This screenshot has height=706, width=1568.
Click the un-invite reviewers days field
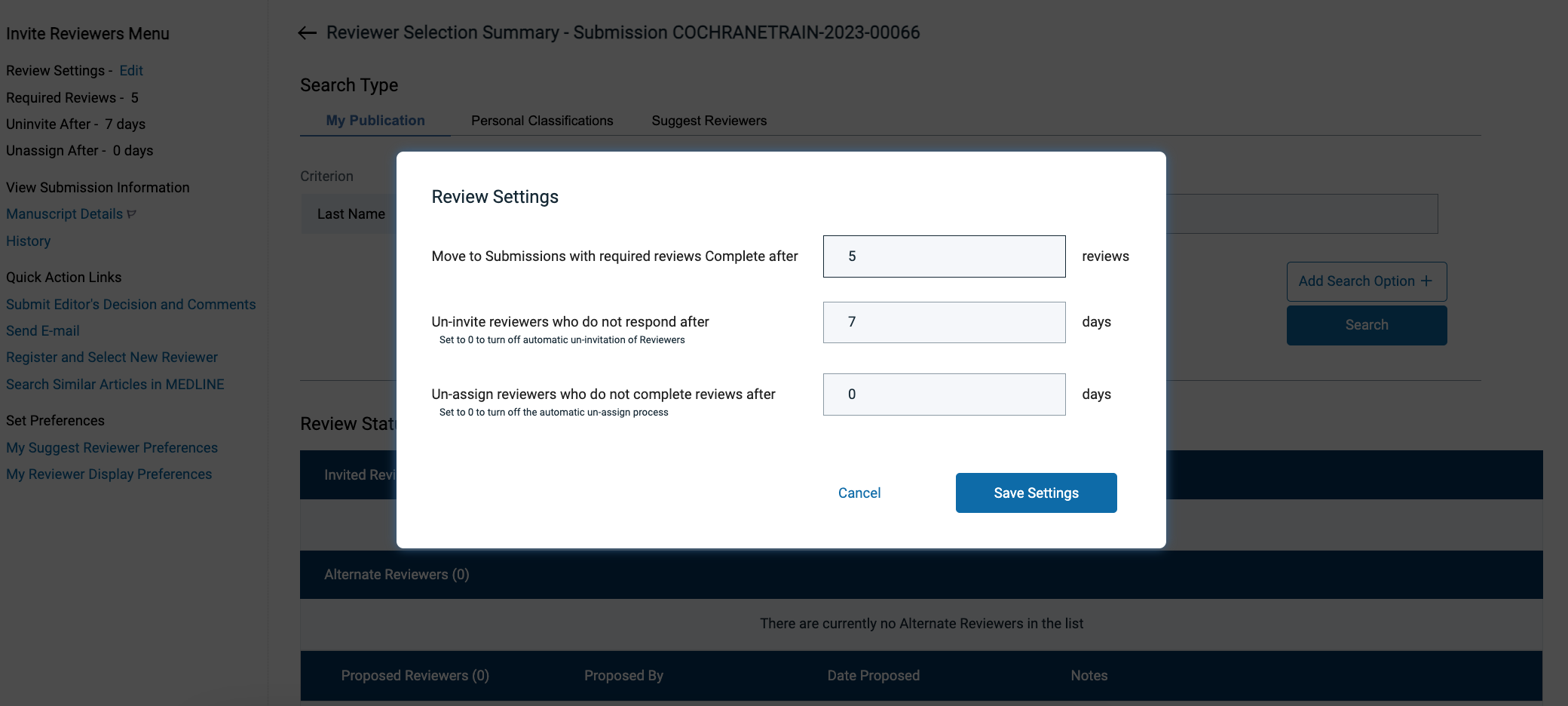tap(944, 322)
